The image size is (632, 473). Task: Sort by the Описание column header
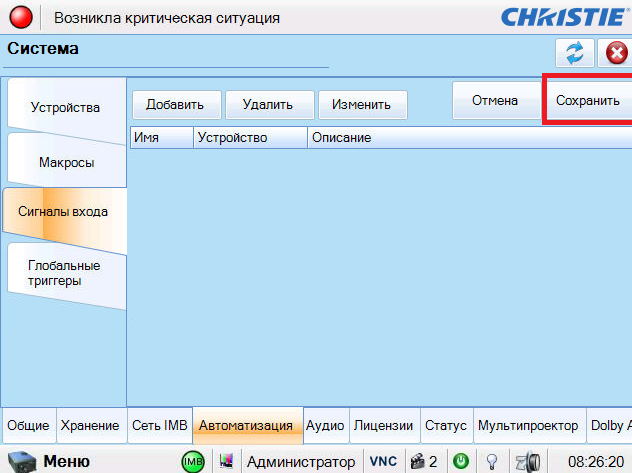coord(470,138)
